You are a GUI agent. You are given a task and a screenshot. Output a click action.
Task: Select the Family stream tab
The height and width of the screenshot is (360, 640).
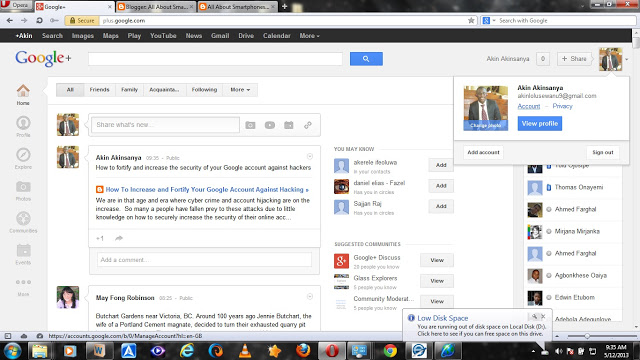(x=129, y=89)
